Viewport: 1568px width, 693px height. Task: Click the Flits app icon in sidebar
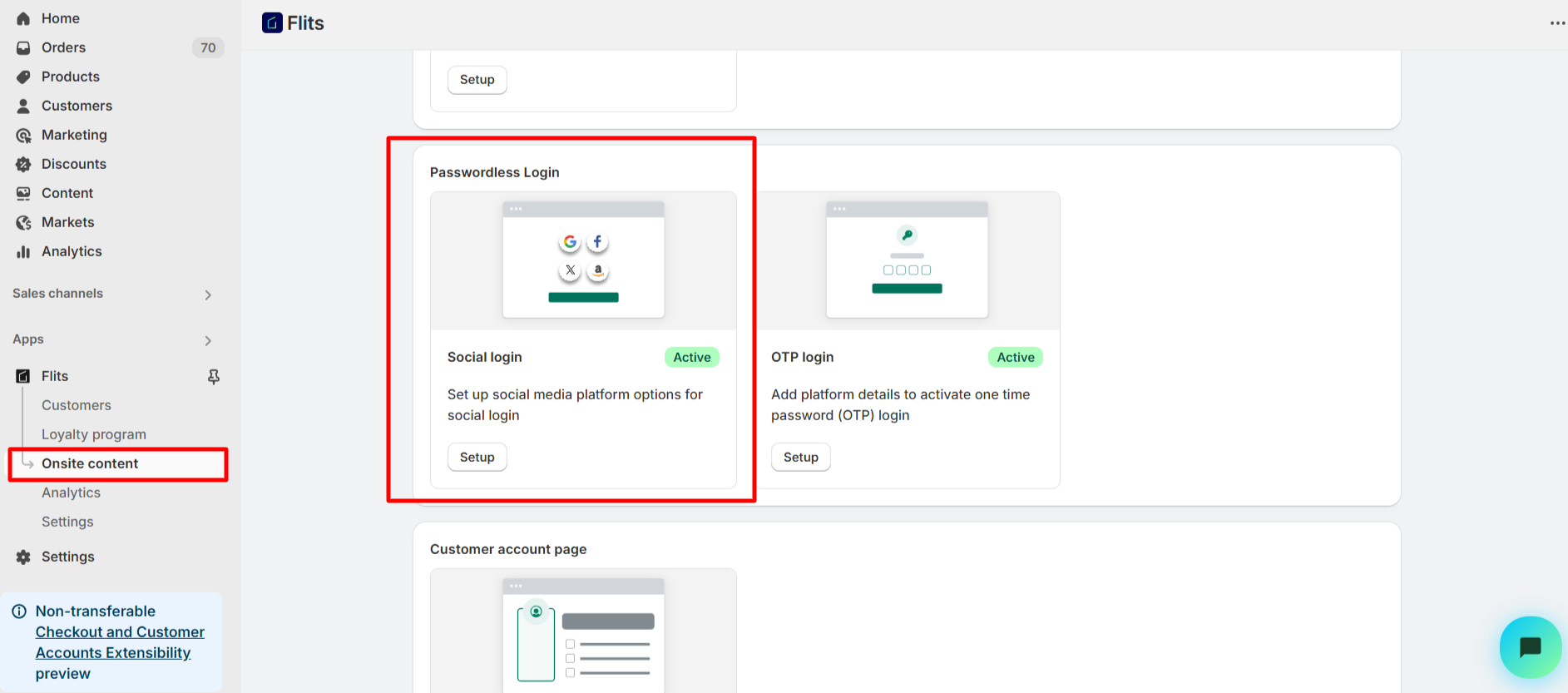click(23, 376)
